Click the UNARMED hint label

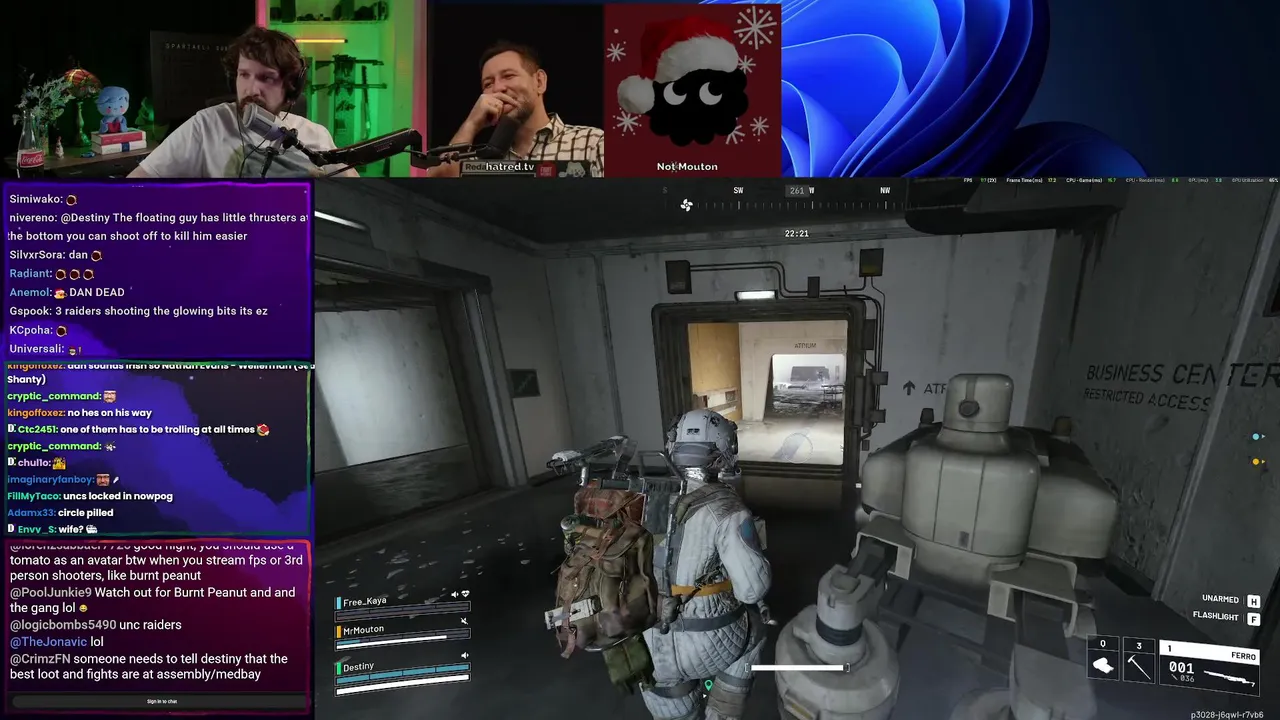click(1220, 599)
